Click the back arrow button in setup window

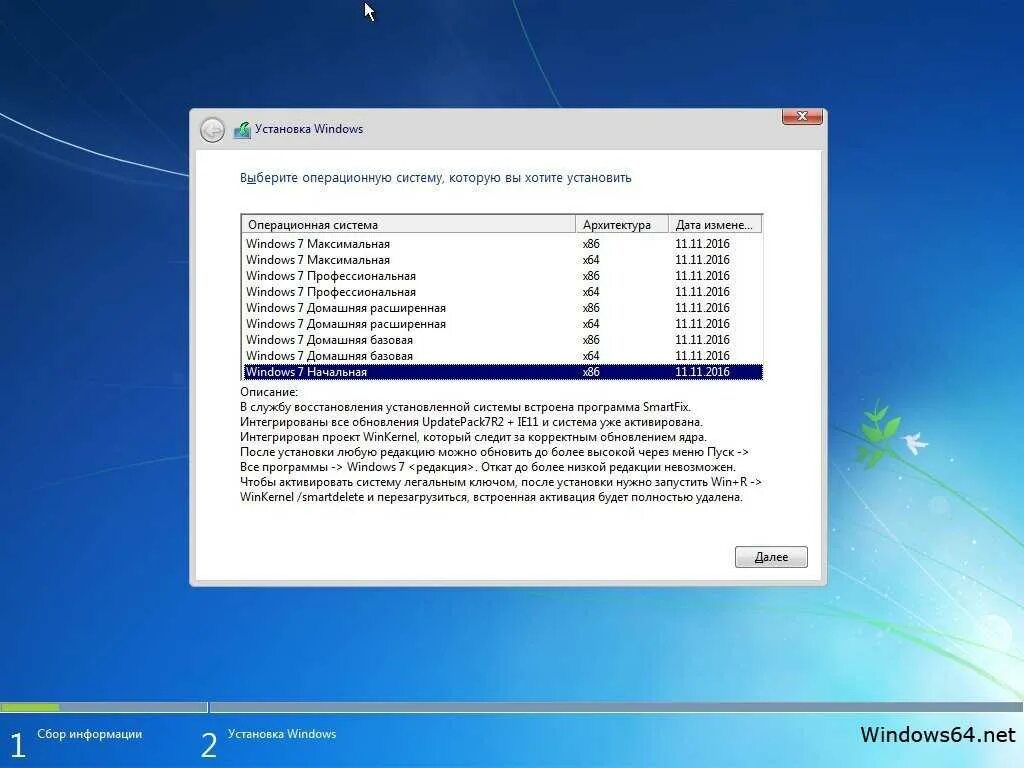click(212, 130)
